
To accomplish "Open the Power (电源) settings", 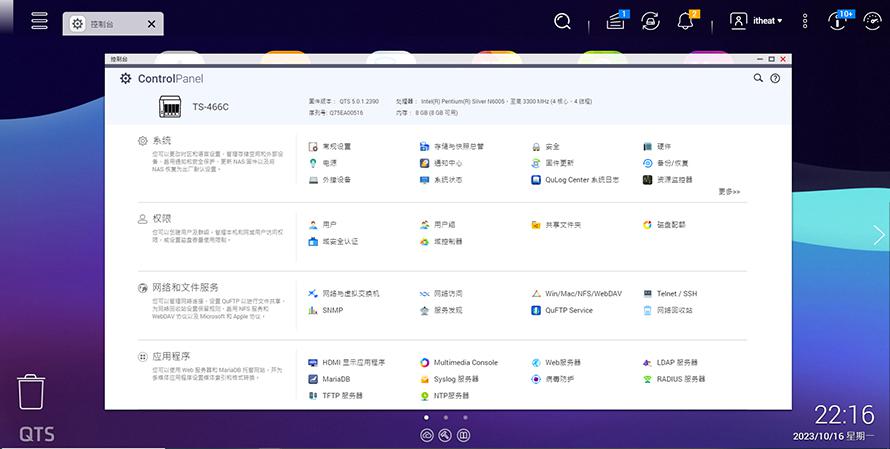I will (x=322, y=163).
